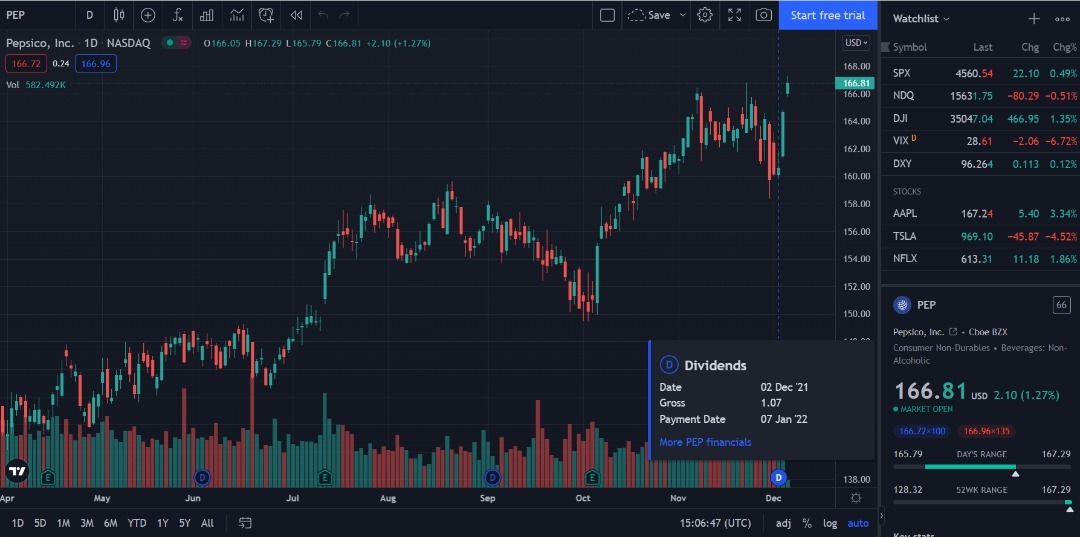
Task: Select the YTD time range
Action: coord(137,523)
